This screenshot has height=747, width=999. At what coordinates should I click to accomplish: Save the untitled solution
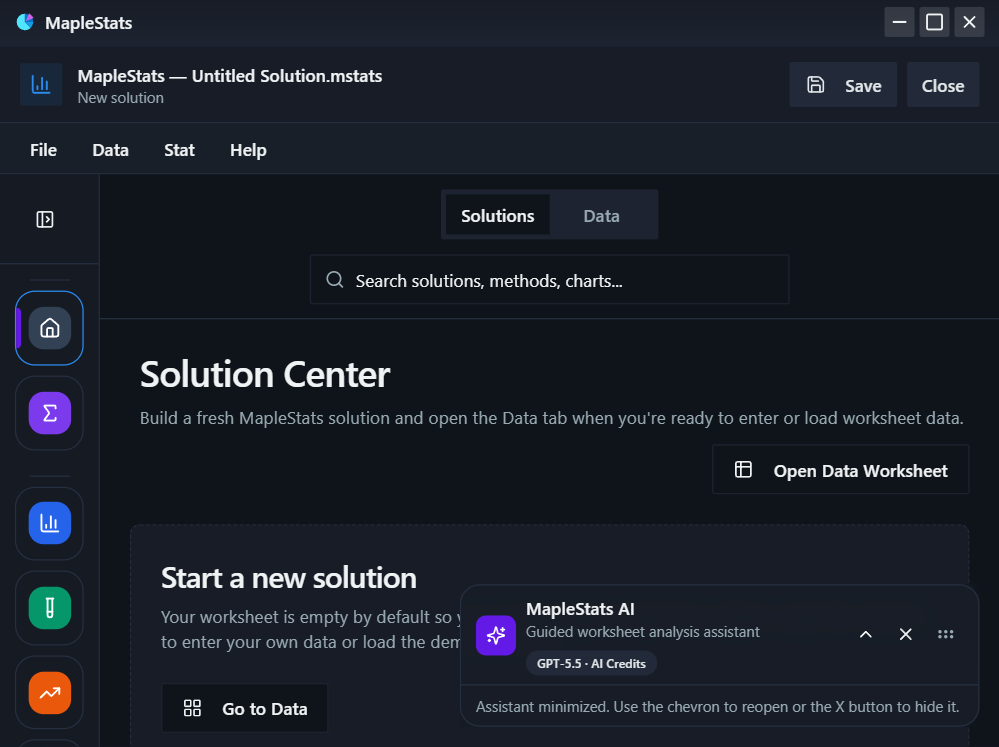(x=843, y=85)
